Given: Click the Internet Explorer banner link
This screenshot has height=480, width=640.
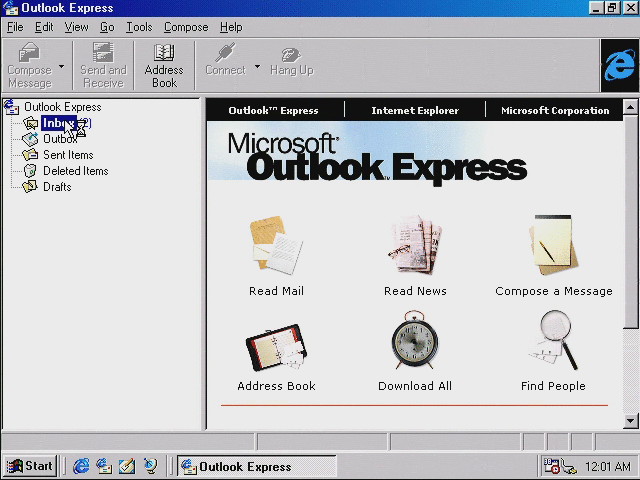Looking at the screenshot, I should click(x=415, y=111).
